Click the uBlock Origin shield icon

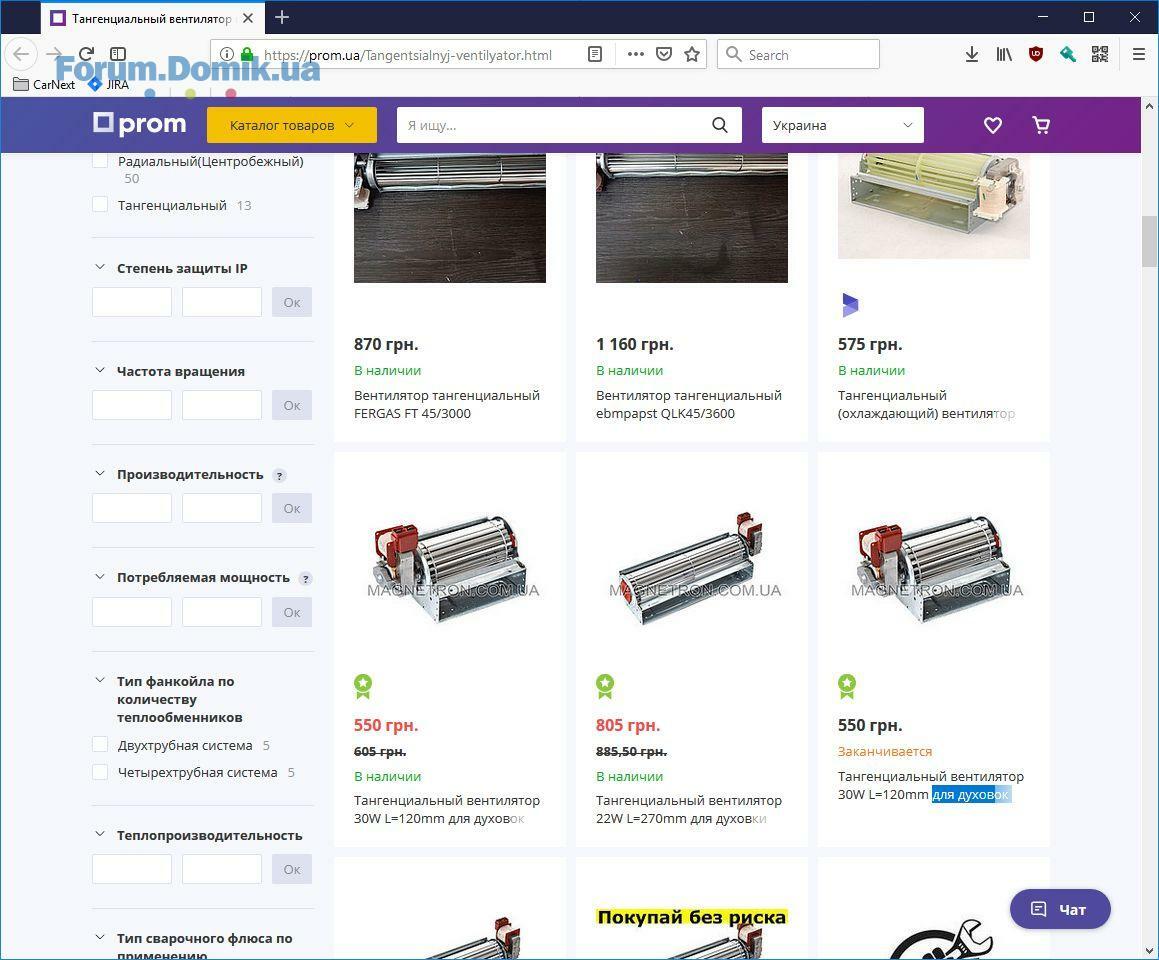(x=1036, y=54)
